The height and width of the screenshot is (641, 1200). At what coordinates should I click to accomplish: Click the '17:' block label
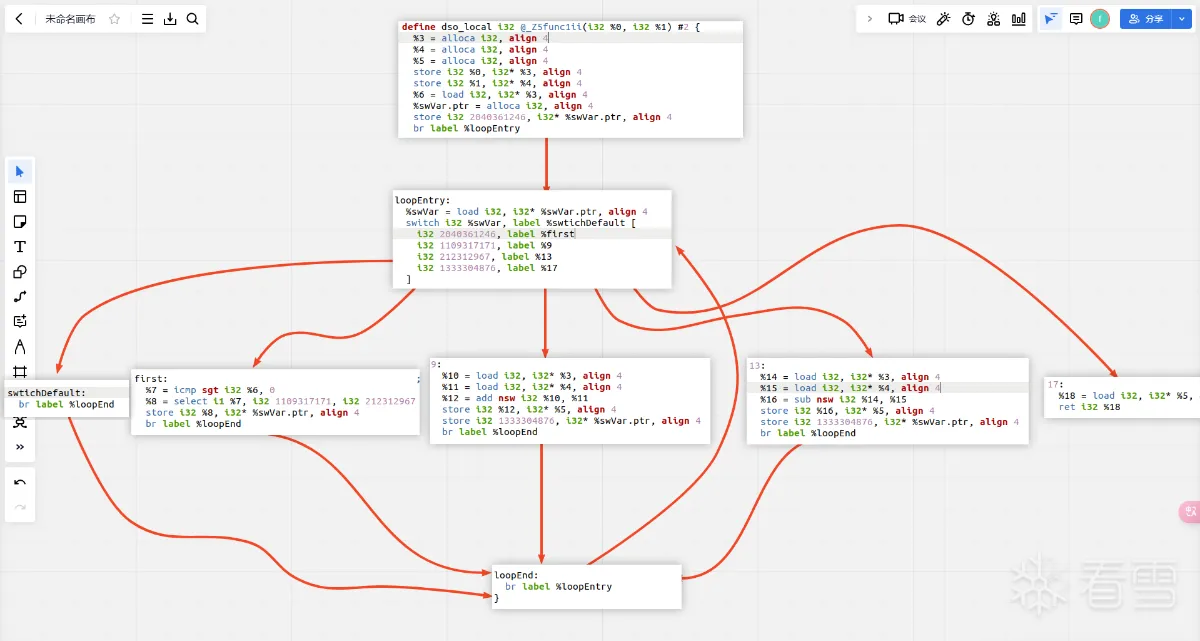click(1055, 384)
